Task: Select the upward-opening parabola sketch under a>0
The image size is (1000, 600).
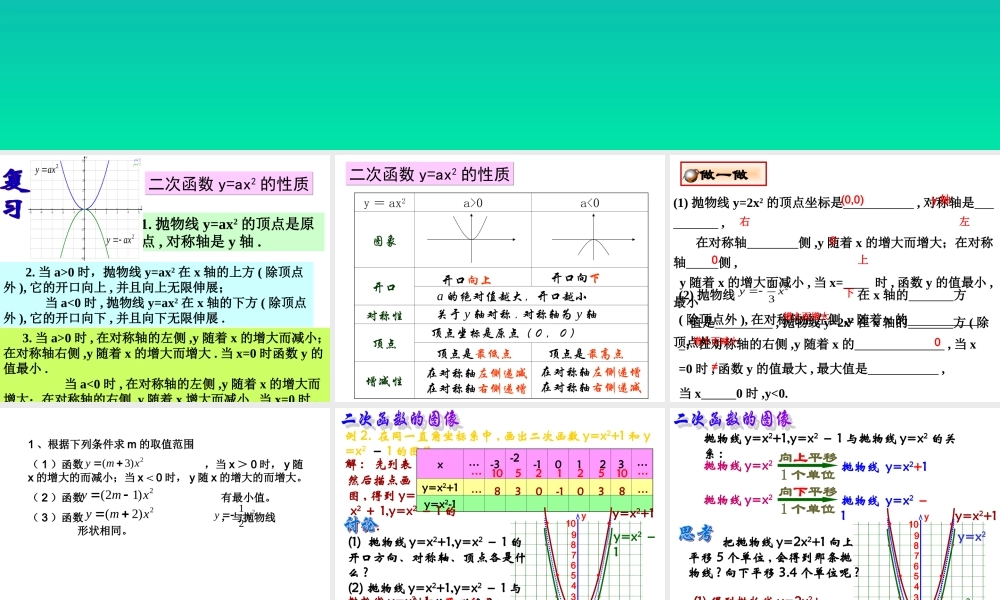Action: pos(472,239)
